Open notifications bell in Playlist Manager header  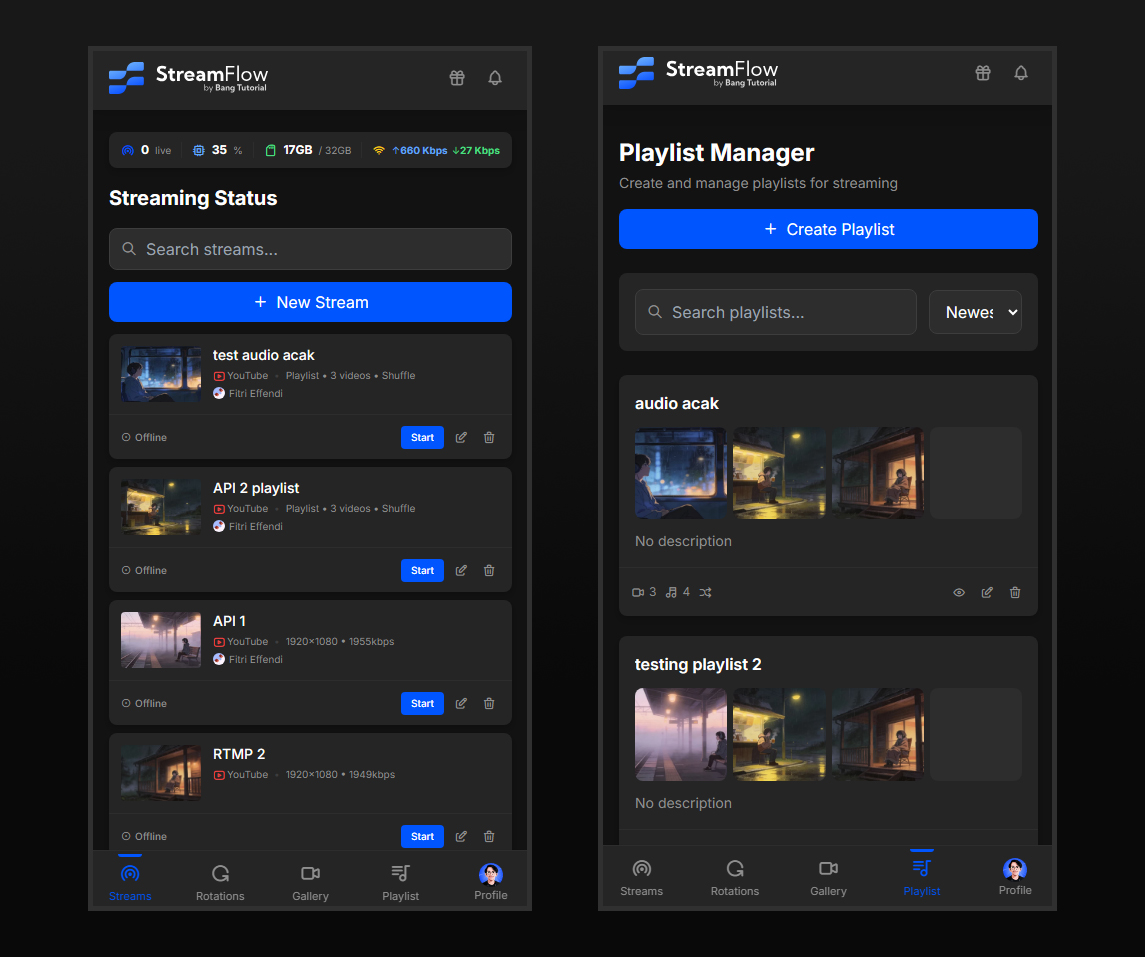[1021, 72]
